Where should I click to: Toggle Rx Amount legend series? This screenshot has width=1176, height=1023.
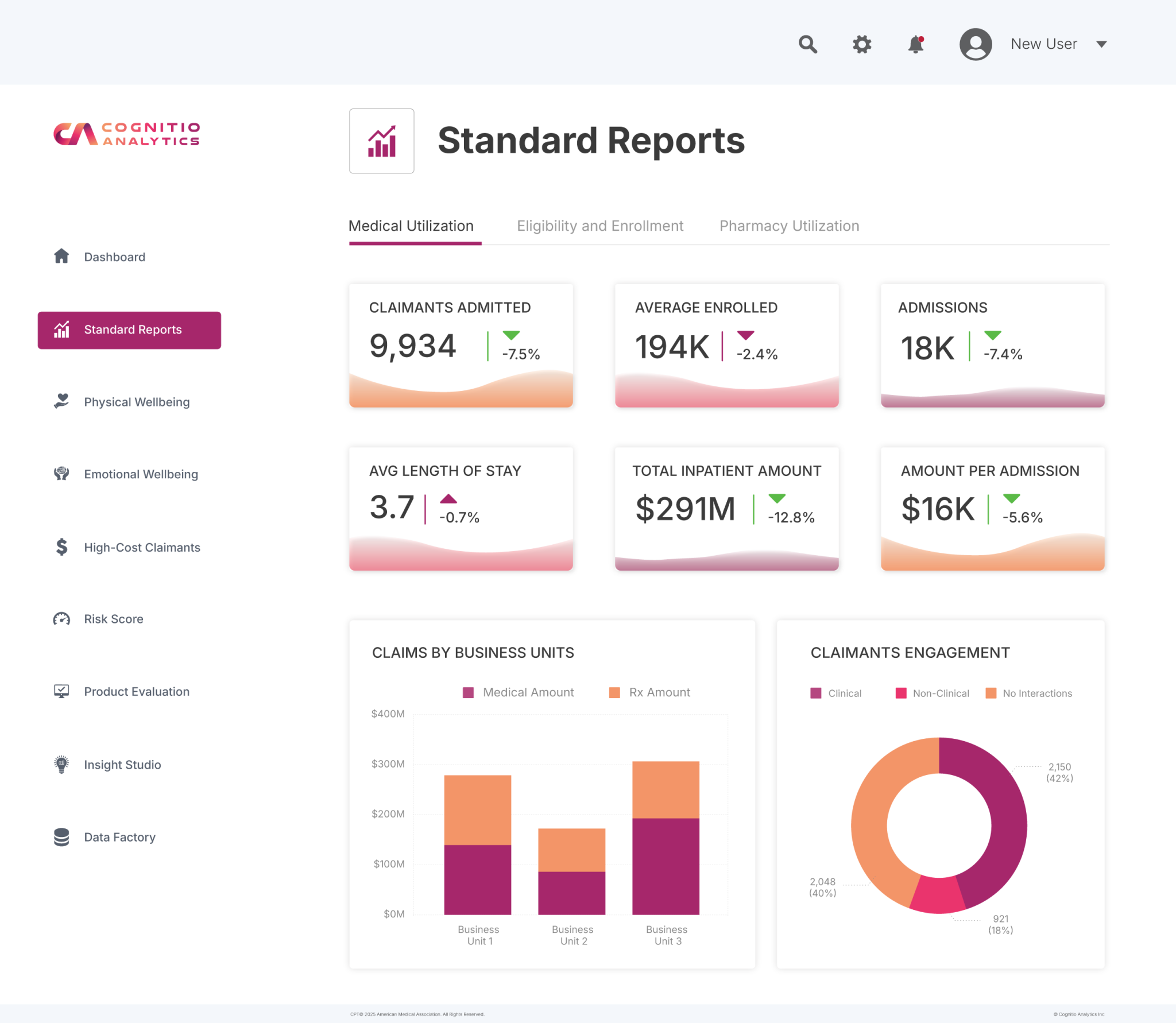659,692
